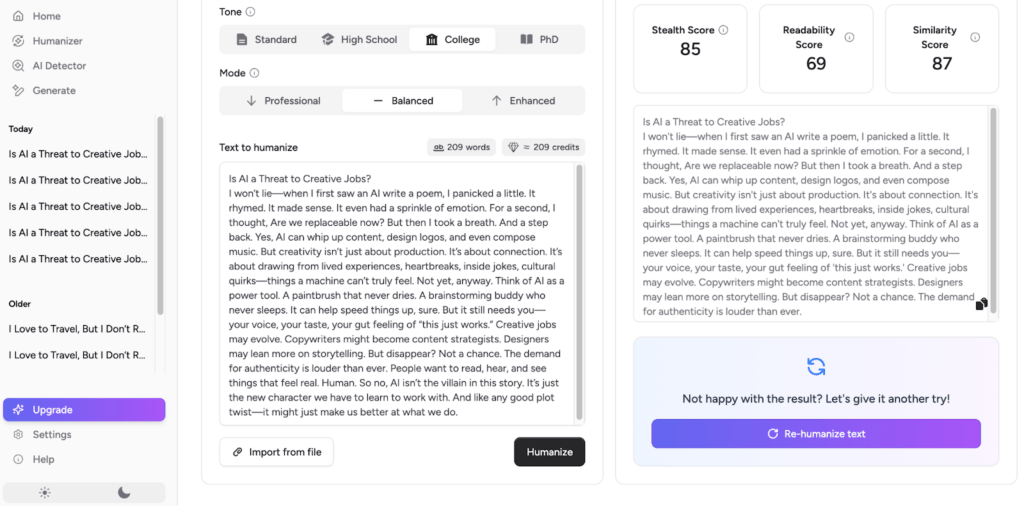Viewport: 1024px width, 506px height.
Task: Switch to light theme sun icon
Action: [x=44, y=492]
